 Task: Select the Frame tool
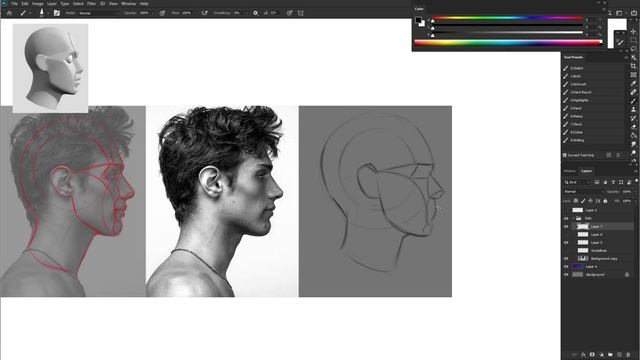click(x=633, y=75)
